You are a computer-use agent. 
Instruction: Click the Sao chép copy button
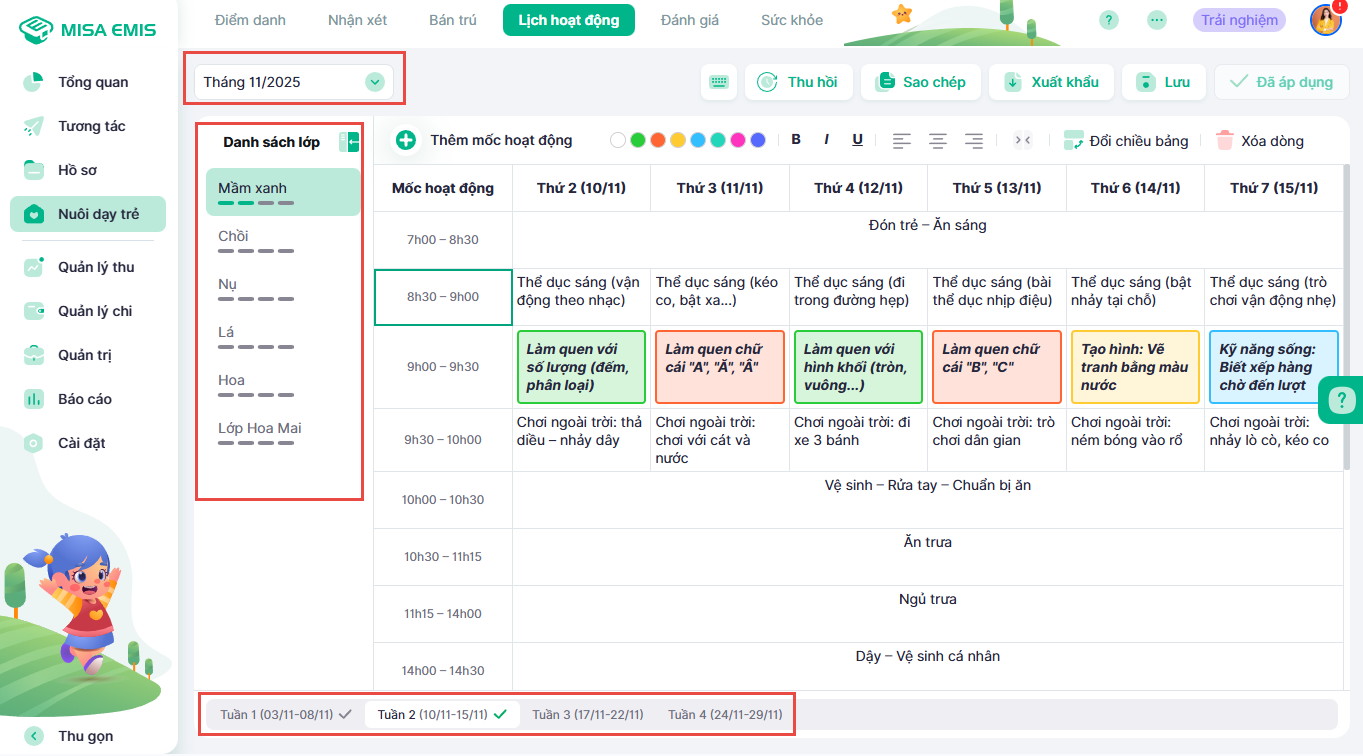(x=920, y=82)
